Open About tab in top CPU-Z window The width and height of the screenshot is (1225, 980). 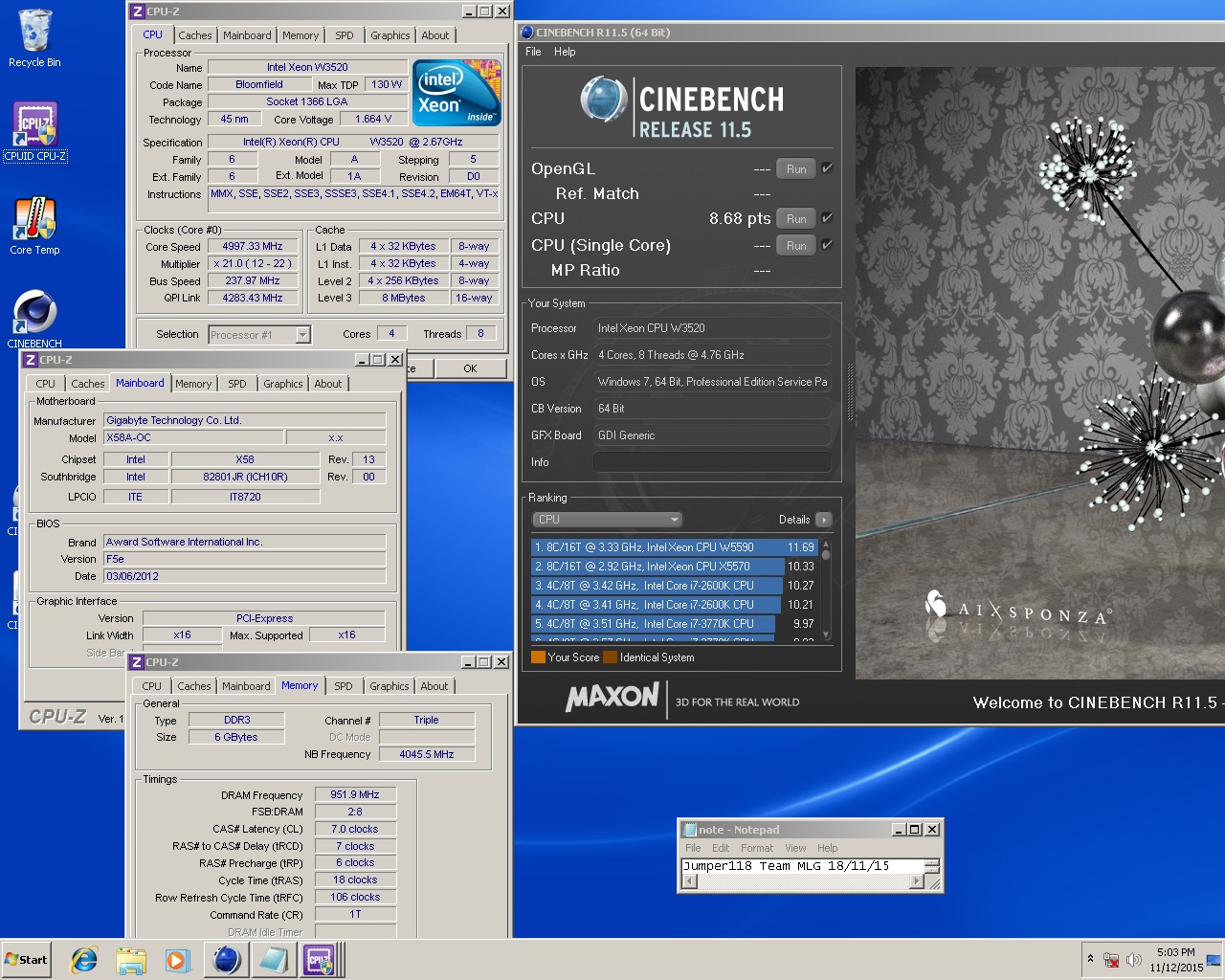pyautogui.click(x=435, y=35)
